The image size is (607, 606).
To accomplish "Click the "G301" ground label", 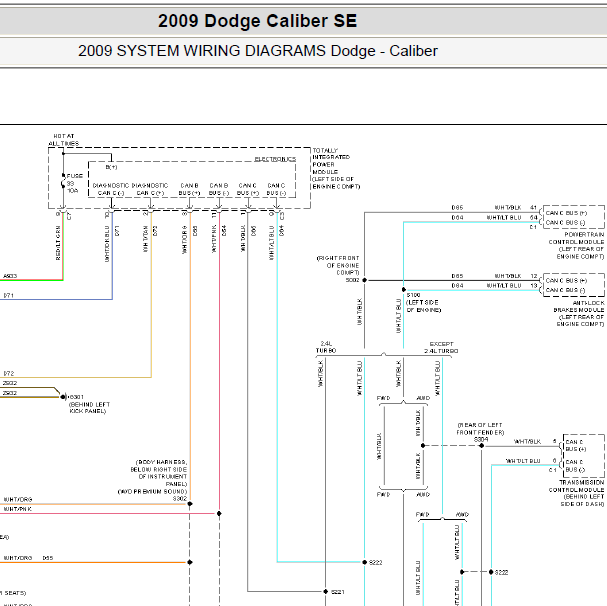I will 76,397.
